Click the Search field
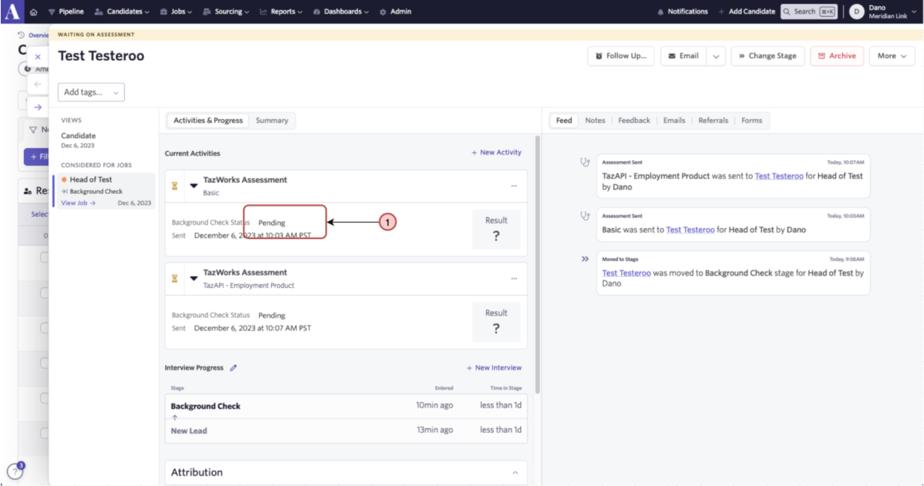The image size is (924, 486). point(809,12)
